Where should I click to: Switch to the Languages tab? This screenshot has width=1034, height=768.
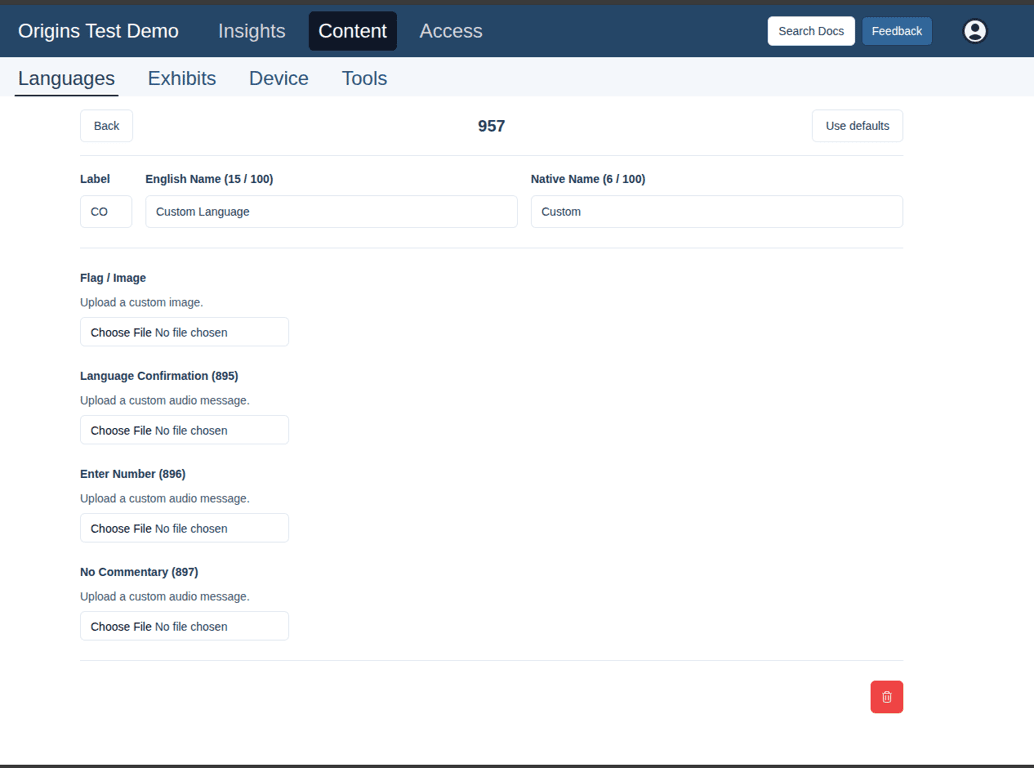[67, 78]
